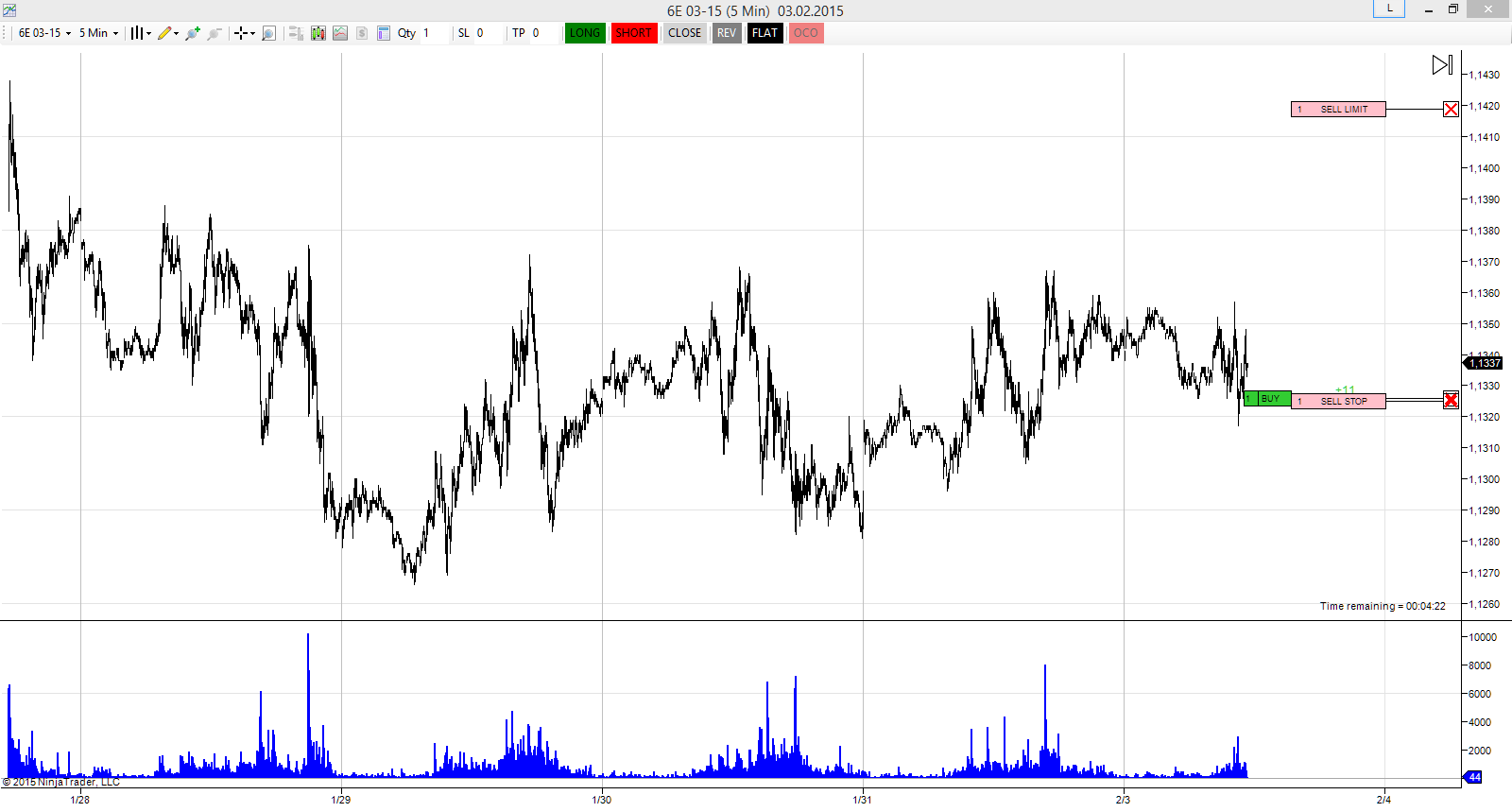Toggle the OCO button

[806, 33]
